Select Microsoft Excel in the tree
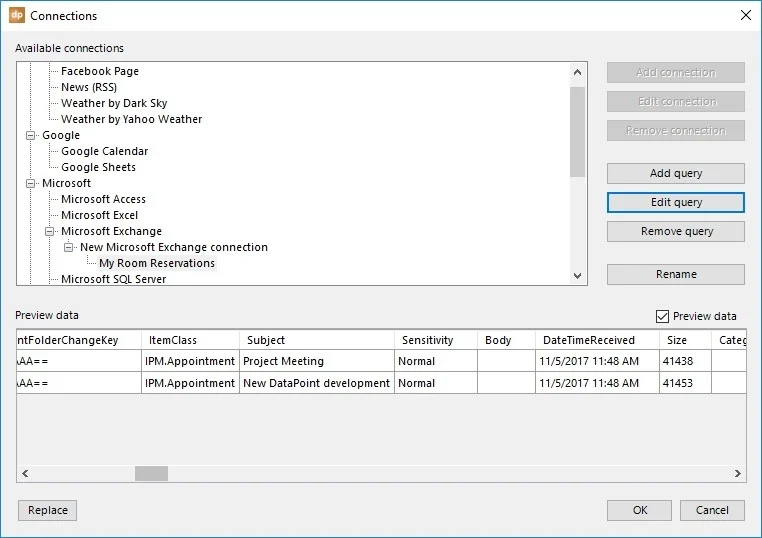This screenshot has width=762, height=538. [99, 216]
